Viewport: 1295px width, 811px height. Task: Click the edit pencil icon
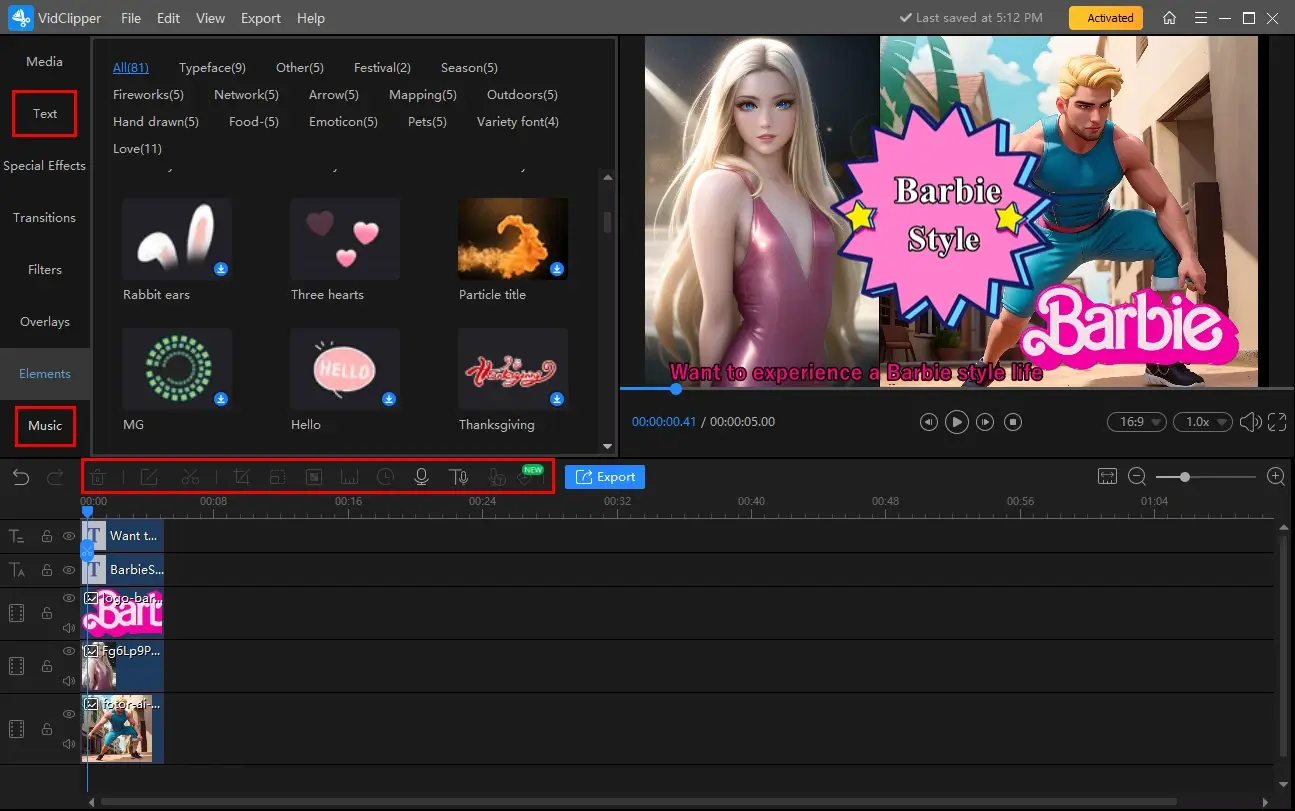[149, 477]
